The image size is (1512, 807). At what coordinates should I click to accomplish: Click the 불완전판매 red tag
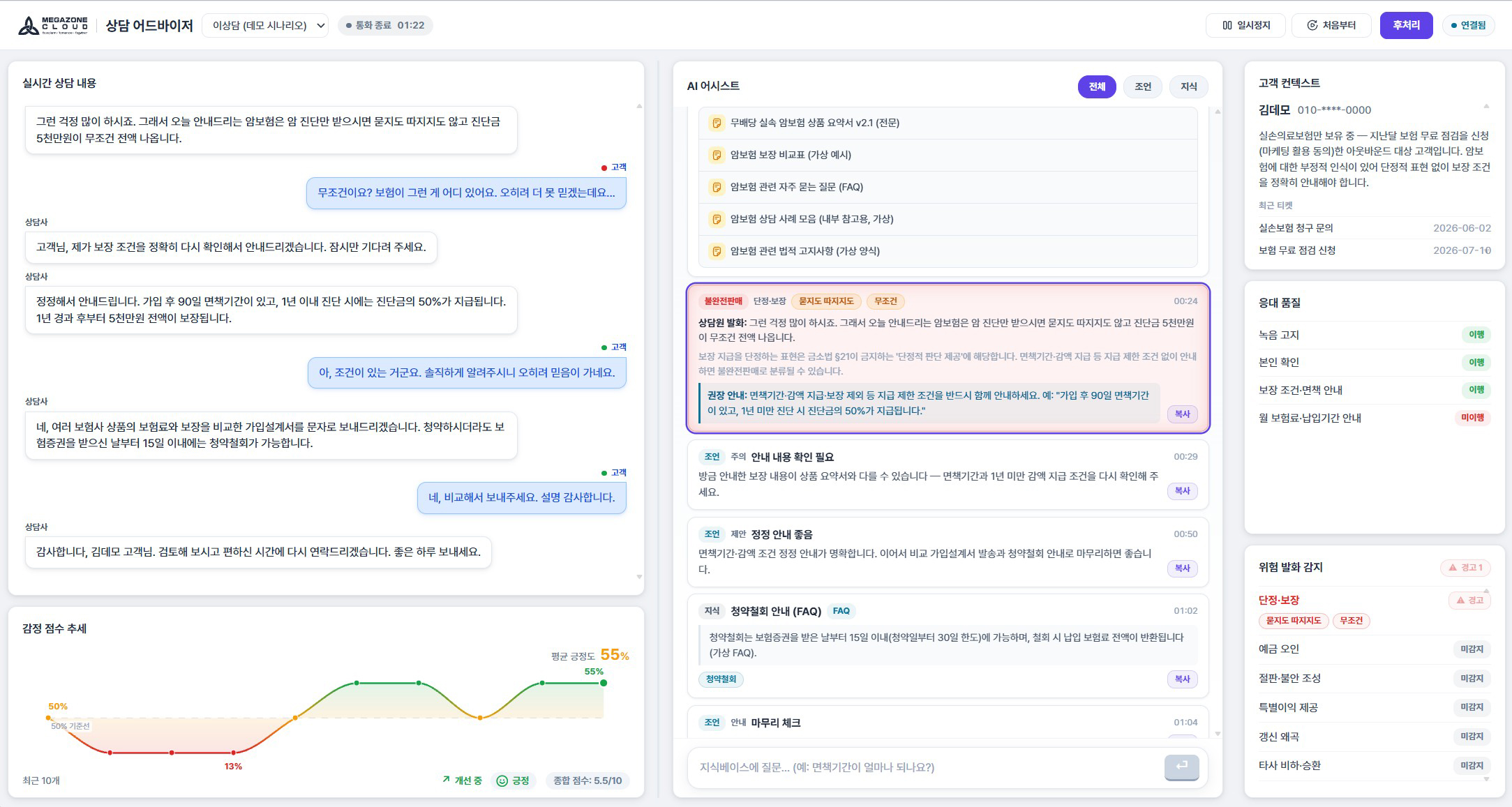723,301
